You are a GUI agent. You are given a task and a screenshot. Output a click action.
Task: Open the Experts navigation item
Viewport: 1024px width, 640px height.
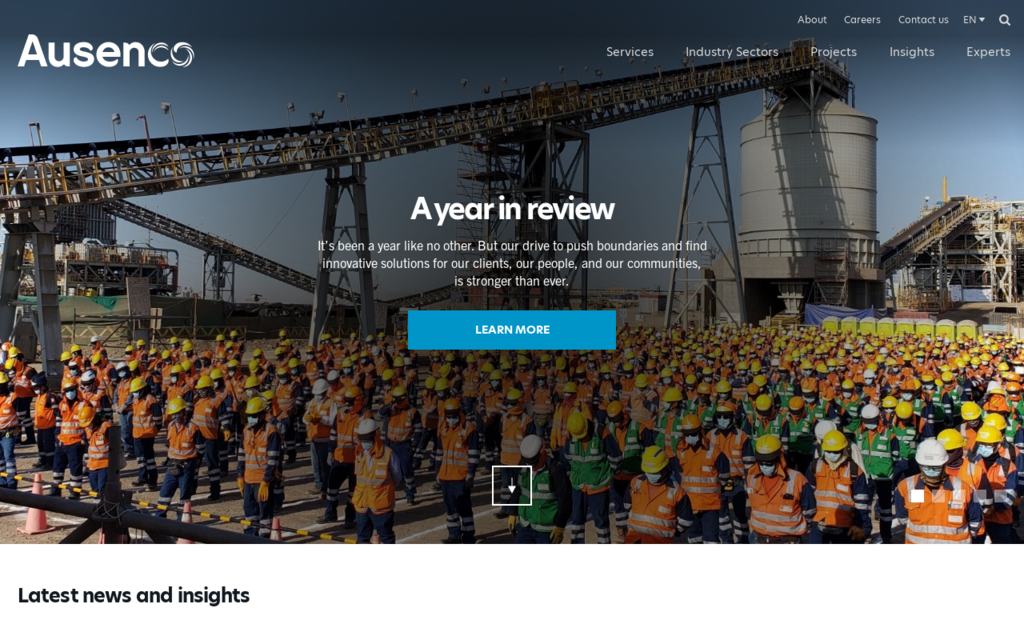coord(988,51)
